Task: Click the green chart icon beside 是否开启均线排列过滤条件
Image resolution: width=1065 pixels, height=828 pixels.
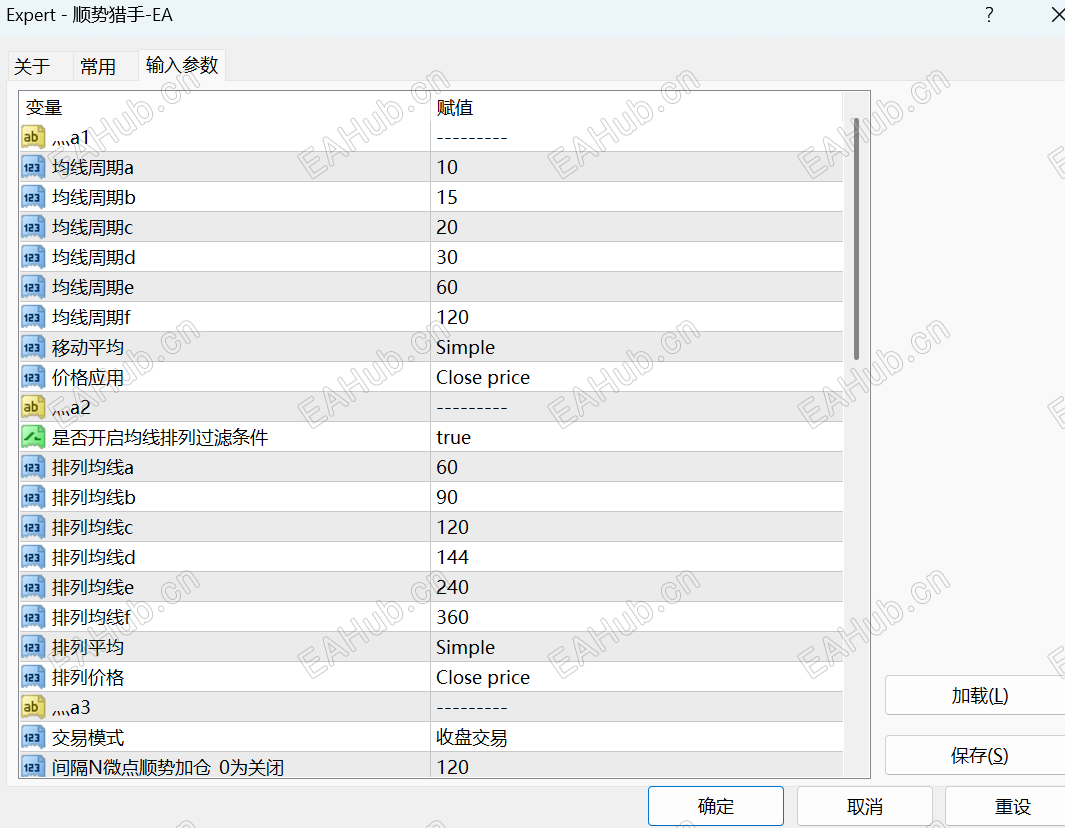Action: click(31, 437)
